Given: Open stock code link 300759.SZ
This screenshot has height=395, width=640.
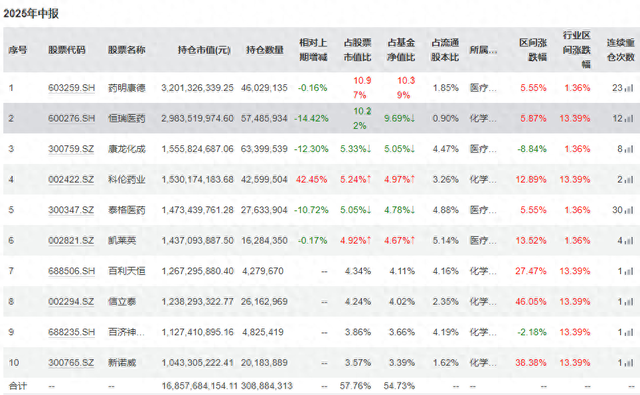Looking at the screenshot, I should pyautogui.click(x=71, y=149).
